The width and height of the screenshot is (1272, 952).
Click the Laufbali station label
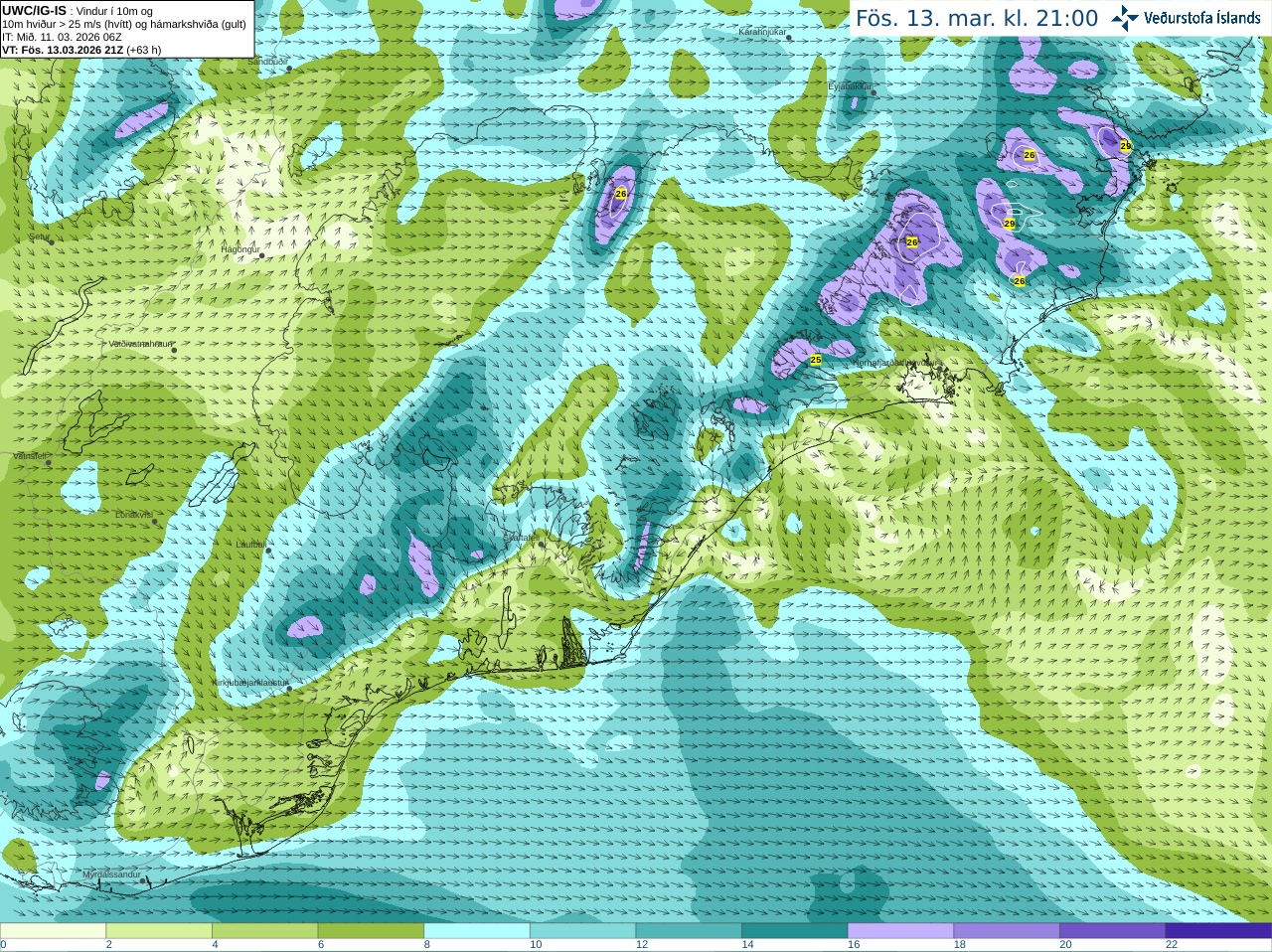point(250,545)
